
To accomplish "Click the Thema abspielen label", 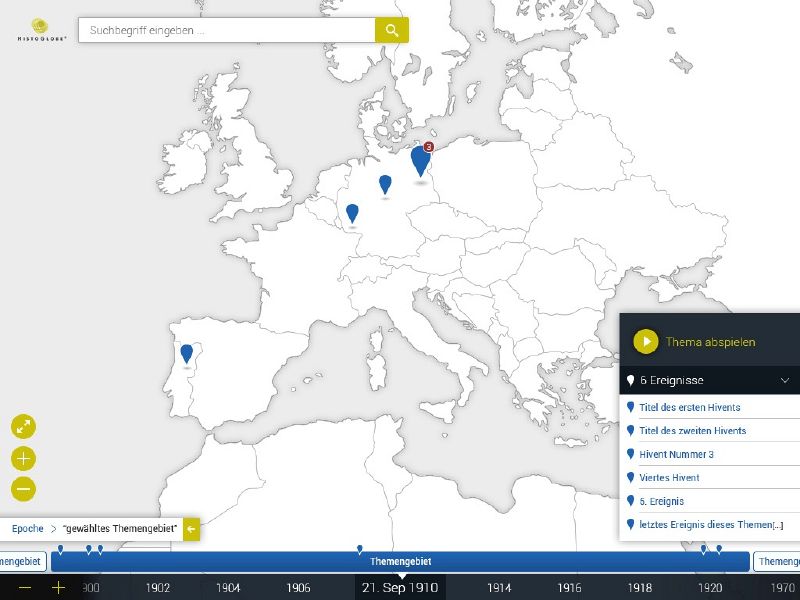I will (x=710, y=342).
